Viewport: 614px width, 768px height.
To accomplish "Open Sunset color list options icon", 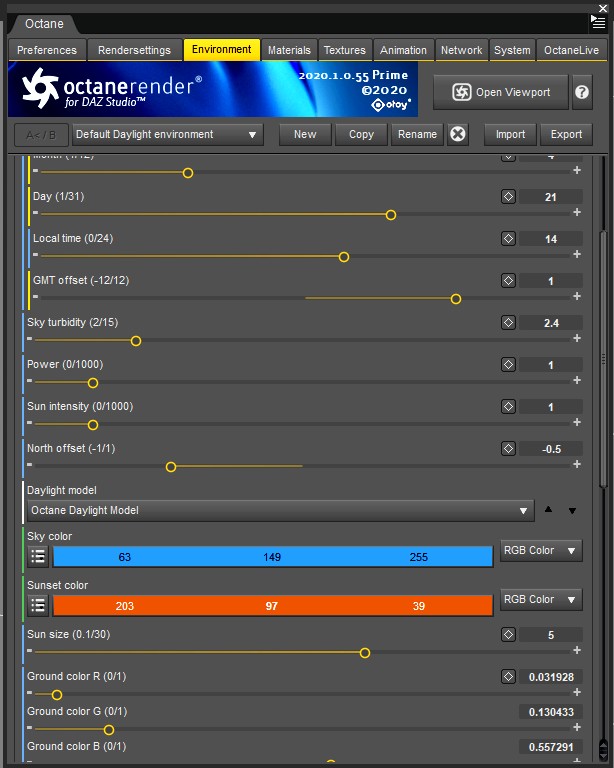I will (x=38, y=606).
